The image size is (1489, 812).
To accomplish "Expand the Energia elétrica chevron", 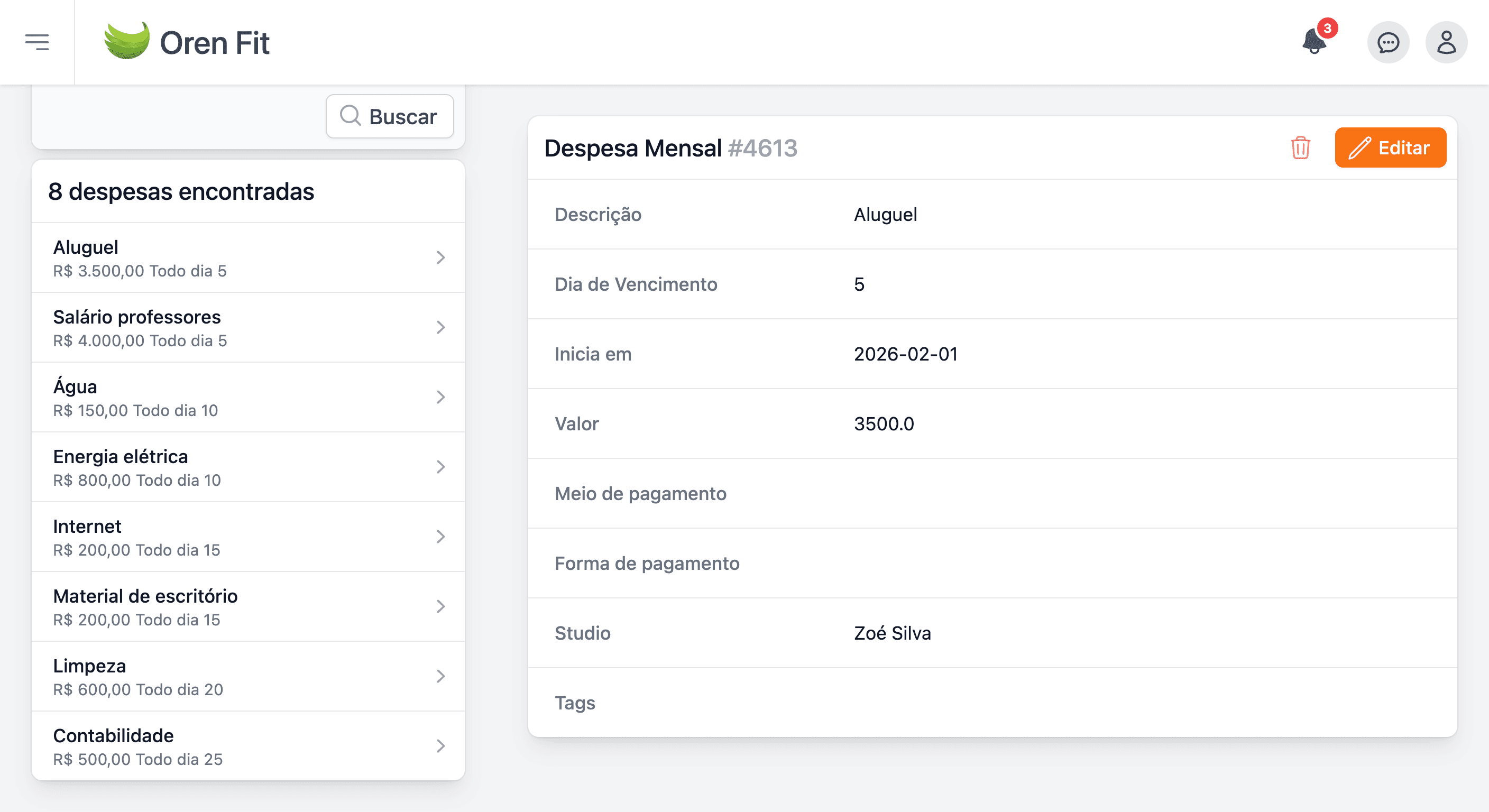I will (x=440, y=467).
